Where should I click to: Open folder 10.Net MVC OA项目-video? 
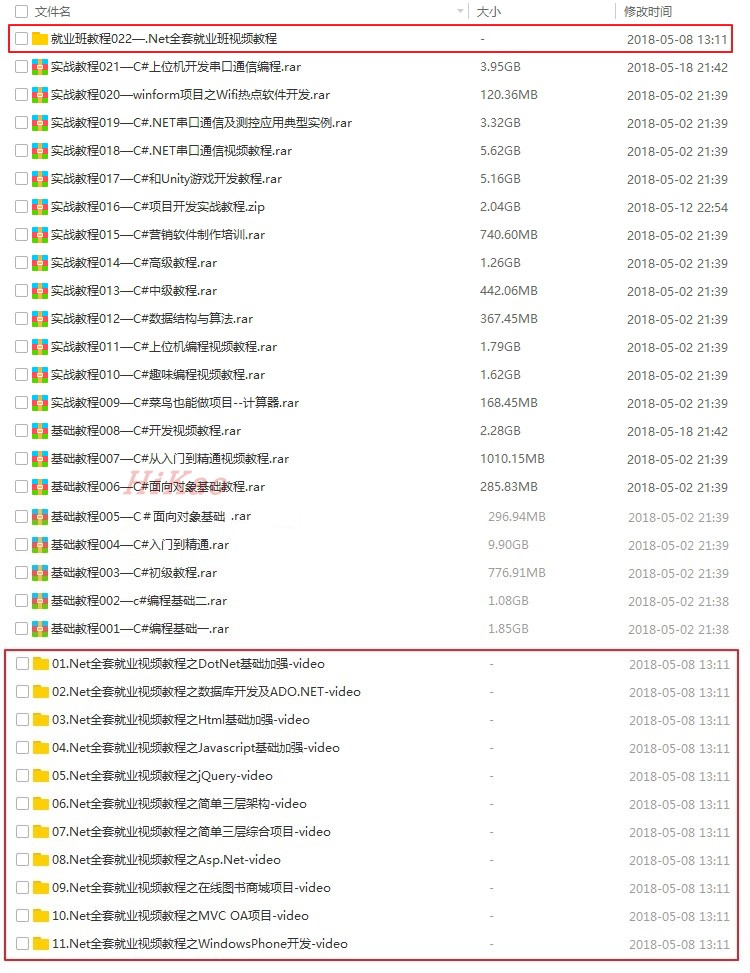(181, 915)
